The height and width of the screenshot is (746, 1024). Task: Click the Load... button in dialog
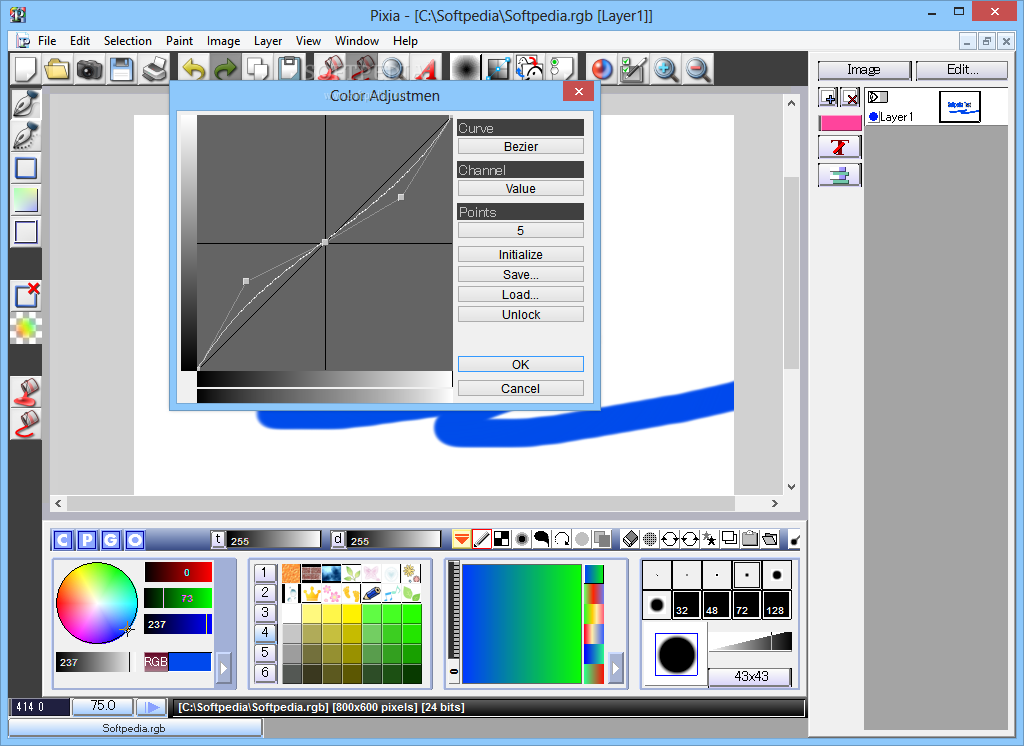520,295
